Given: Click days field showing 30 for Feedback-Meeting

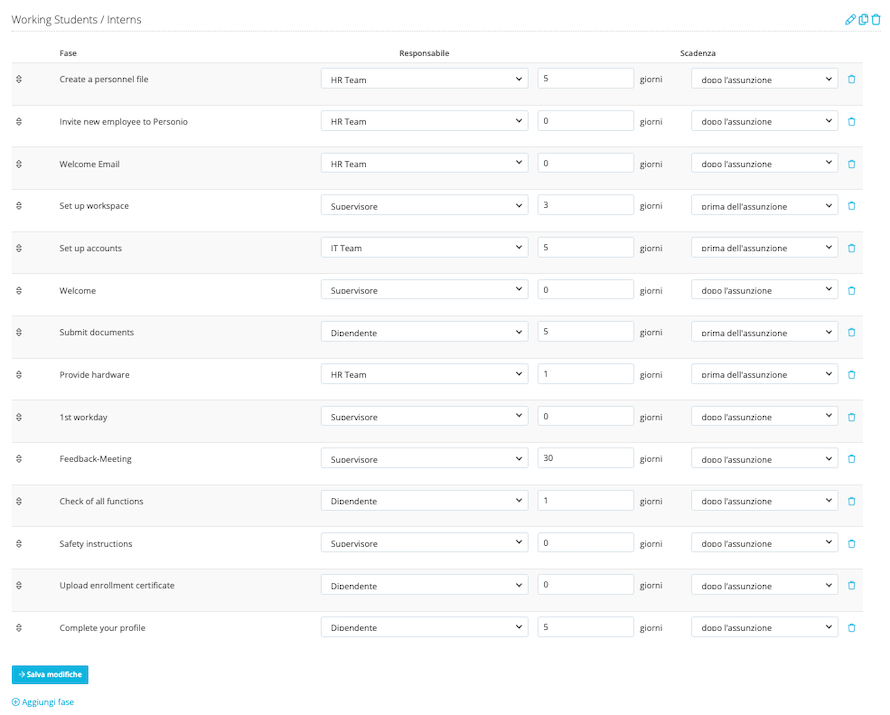Looking at the screenshot, I should tap(585, 459).
